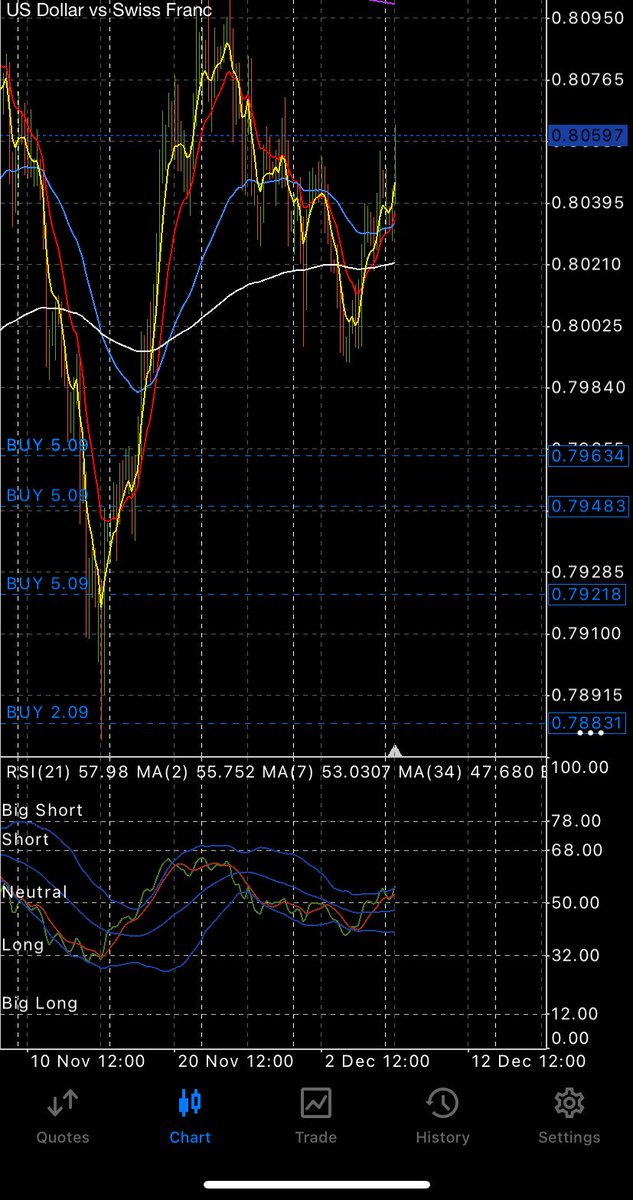The width and height of the screenshot is (633, 1200).
Task: Tap the RSI scale value 32.00
Action: click(575, 956)
